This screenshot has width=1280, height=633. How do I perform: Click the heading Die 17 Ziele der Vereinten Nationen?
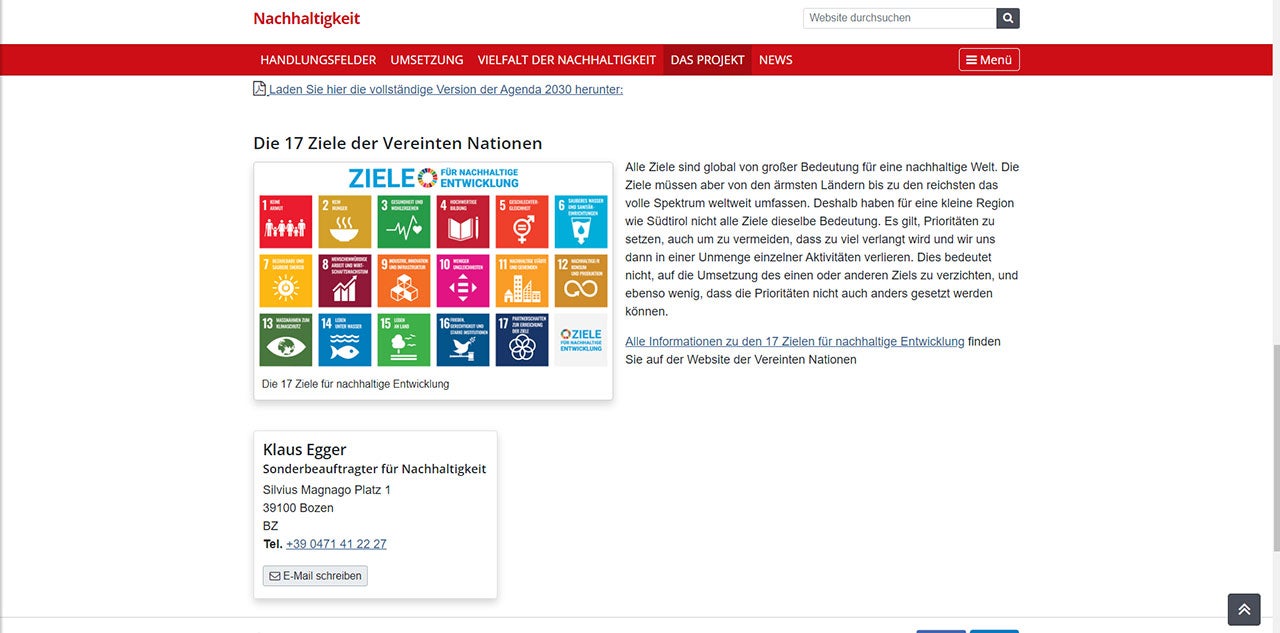[x=398, y=143]
